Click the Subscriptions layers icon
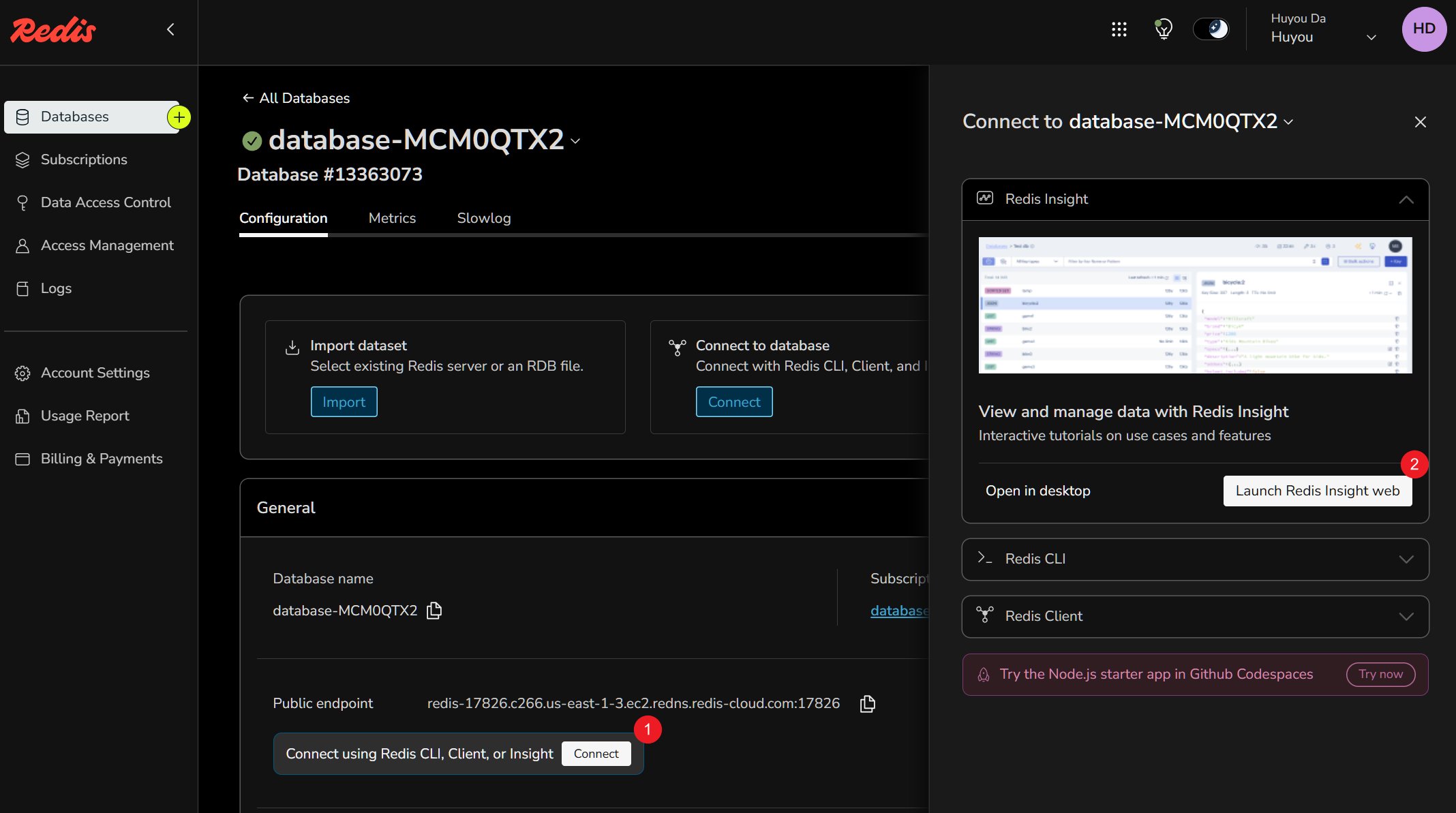This screenshot has width=1456, height=813. click(22, 160)
